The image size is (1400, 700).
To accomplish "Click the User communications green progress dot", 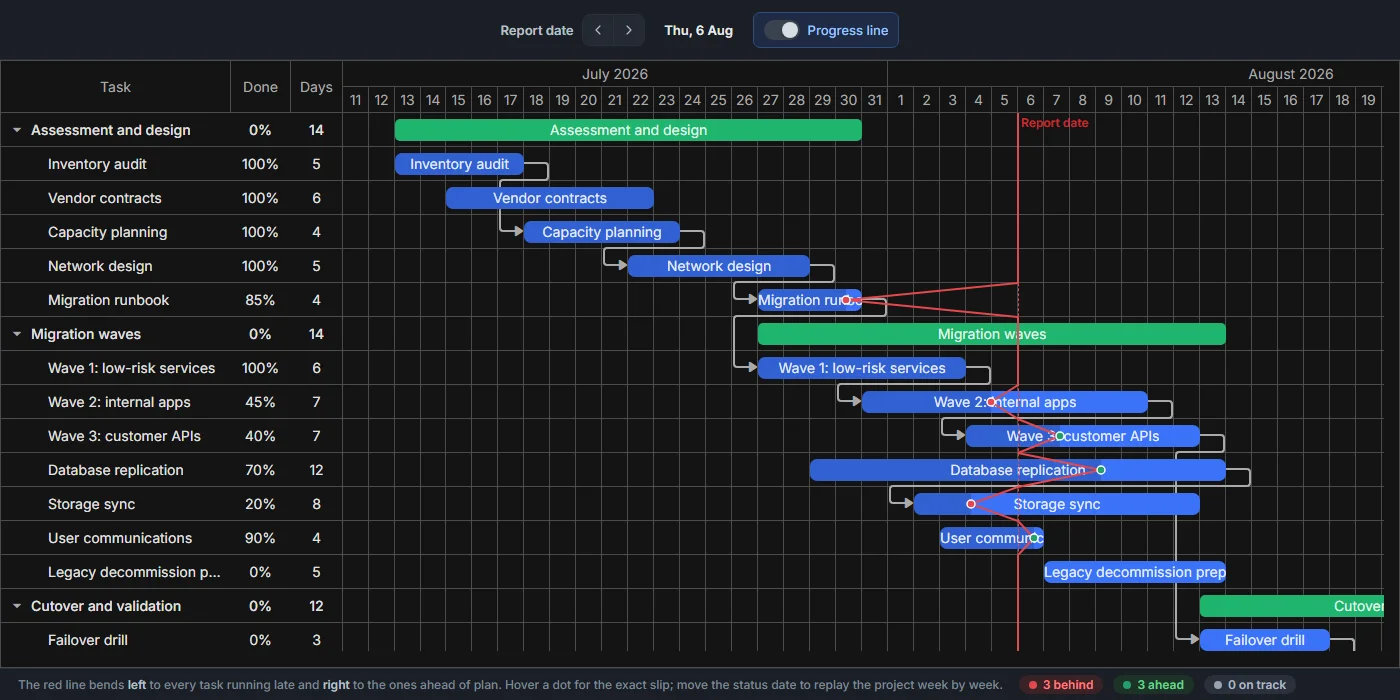I will coord(1034,538).
